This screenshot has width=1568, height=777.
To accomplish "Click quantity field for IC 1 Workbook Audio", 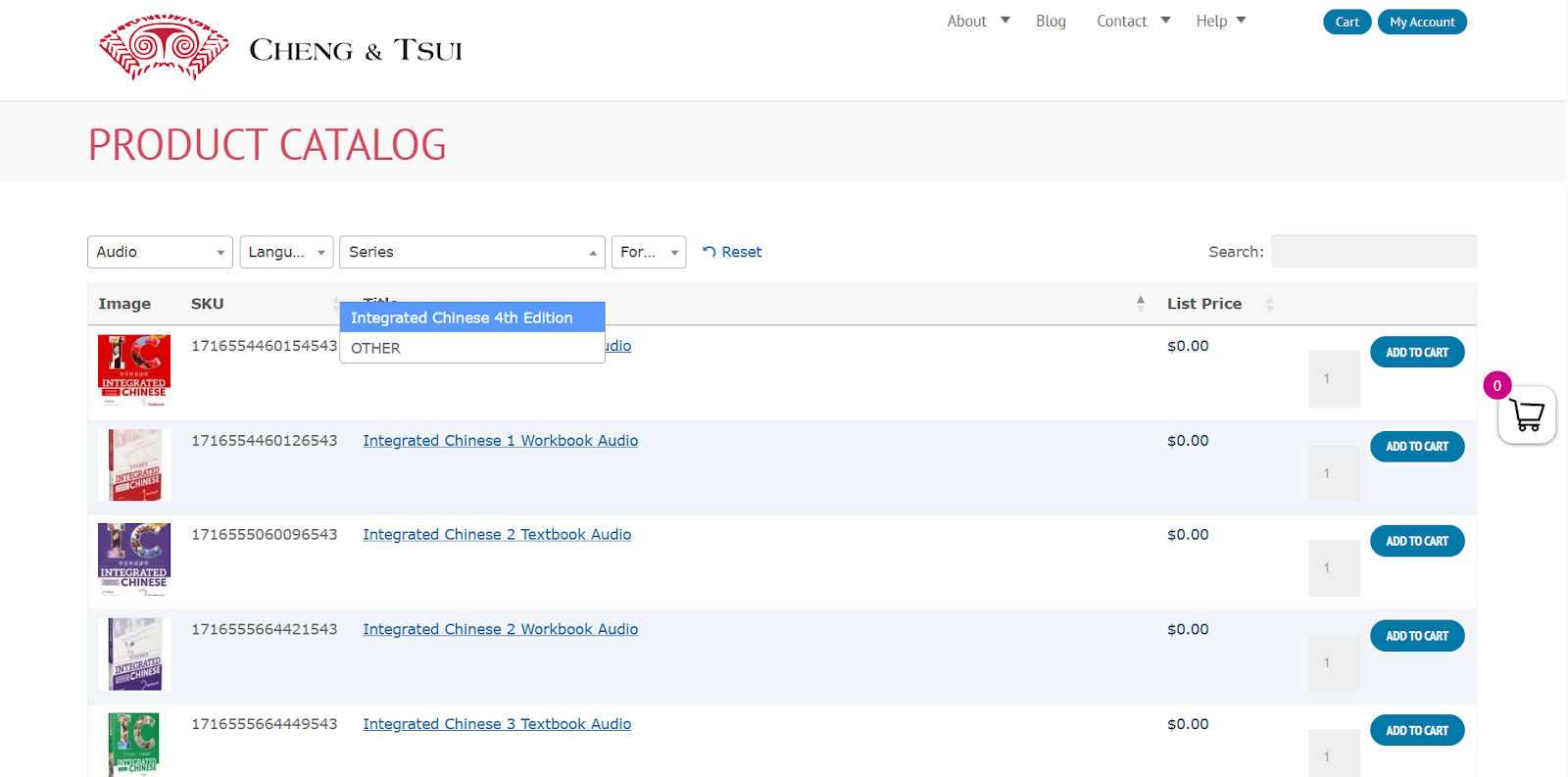I will (x=1334, y=473).
